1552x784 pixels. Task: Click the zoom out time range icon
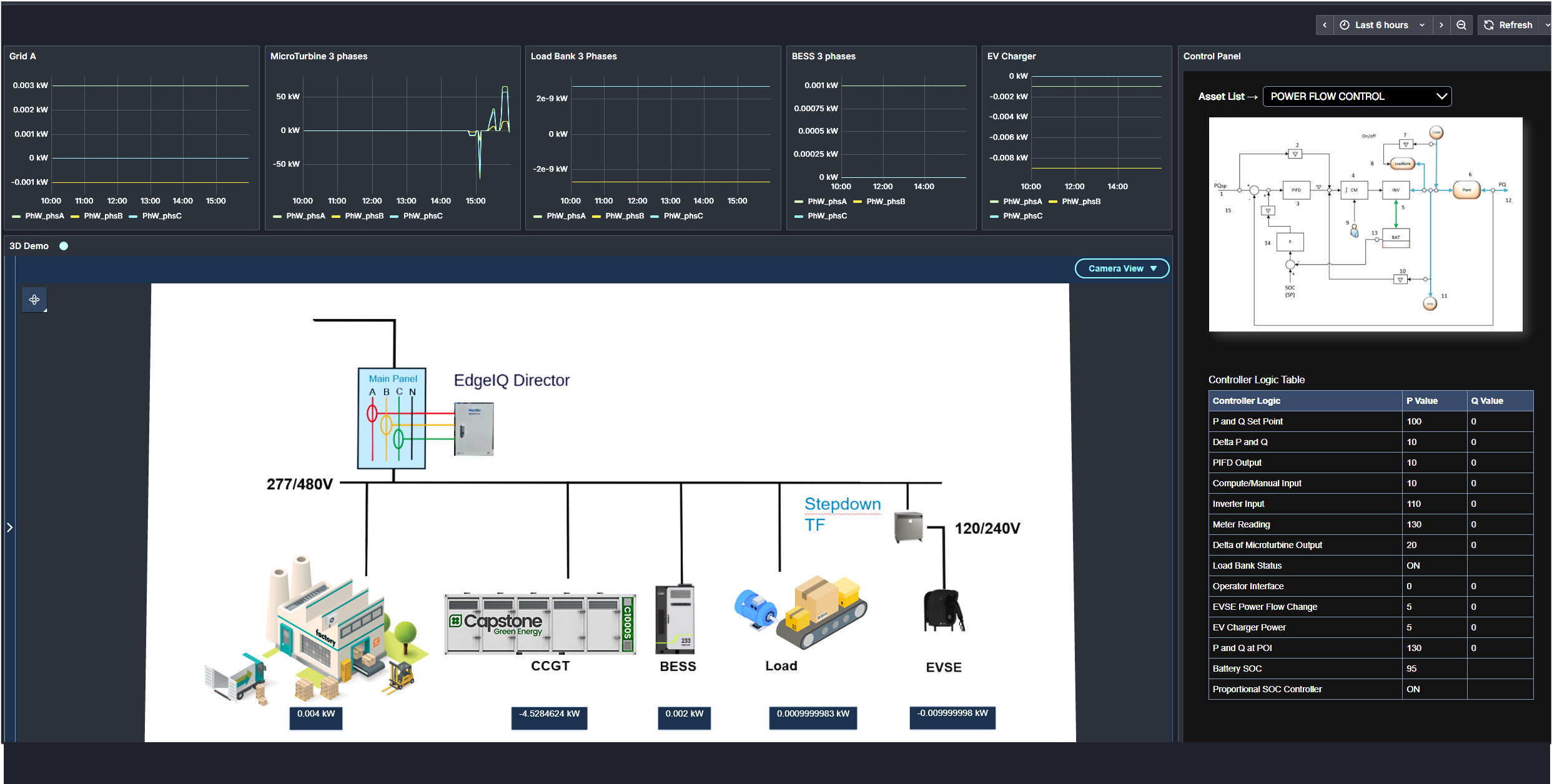pos(1461,25)
